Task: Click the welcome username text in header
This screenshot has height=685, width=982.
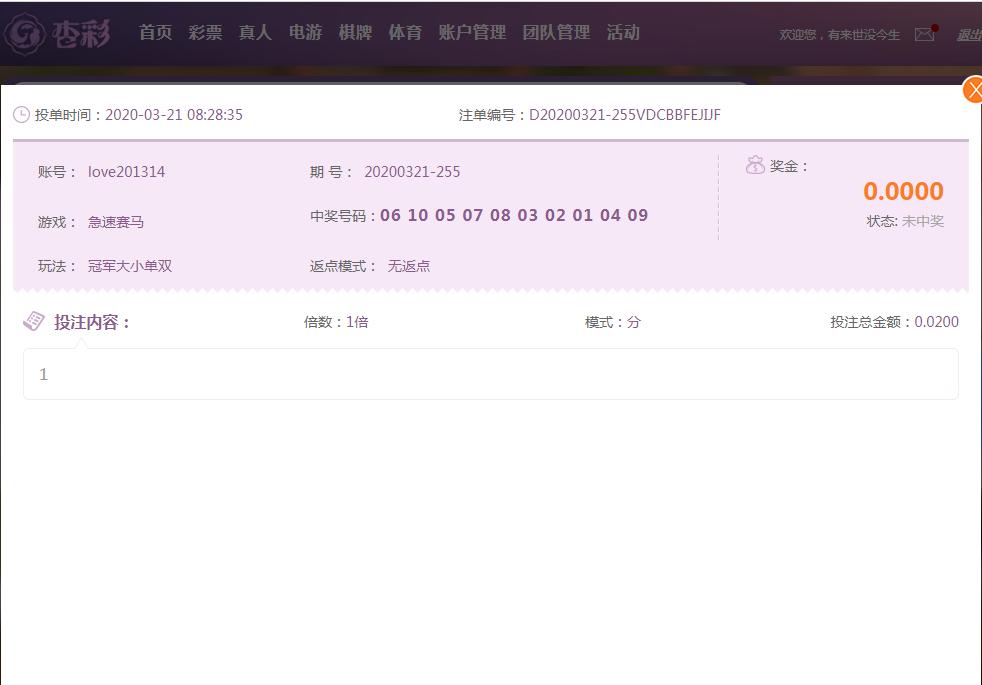Action: pyautogui.click(x=839, y=35)
